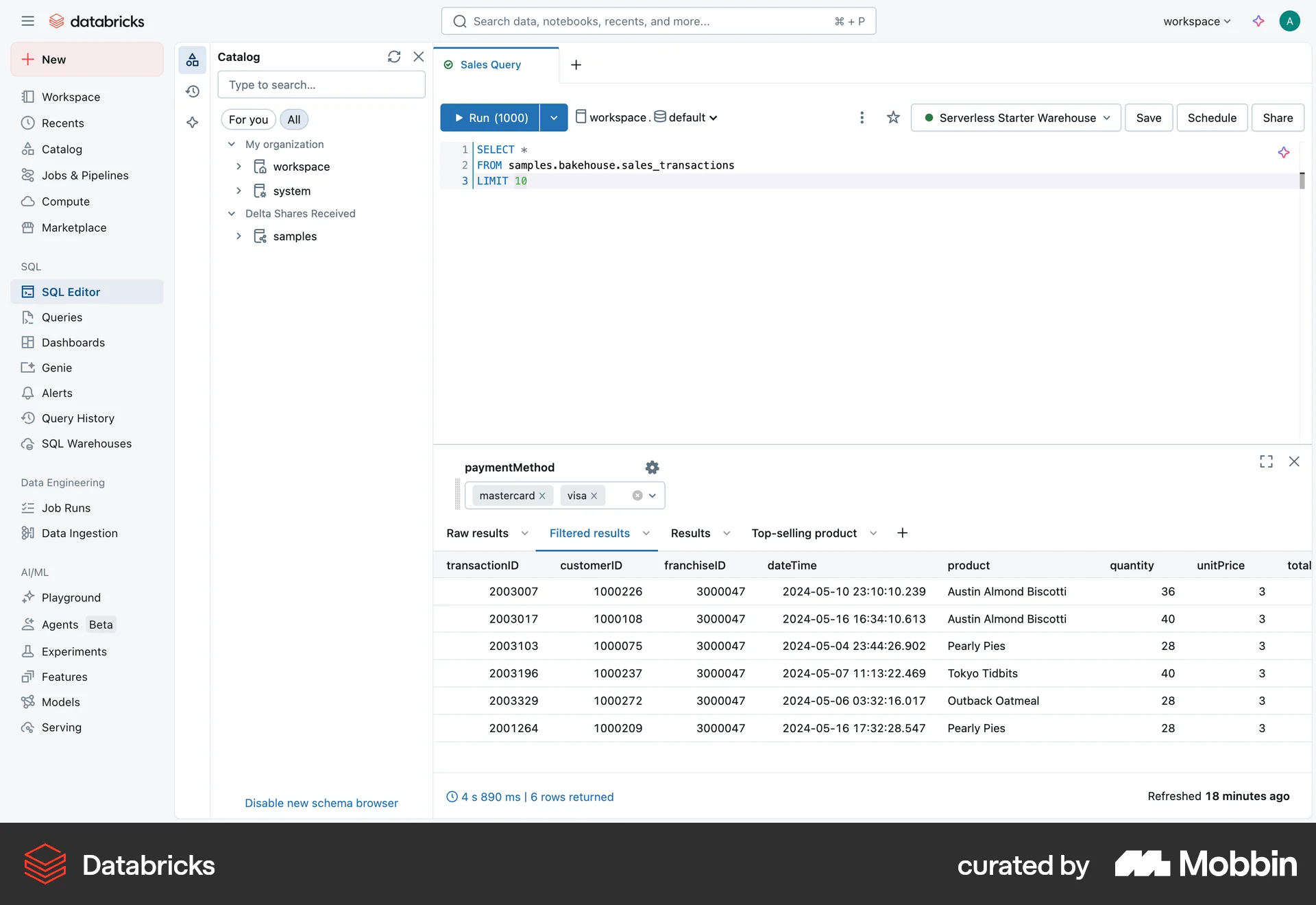Click the assistant sparkle icon in the editor
Screen dimensions: 1316x905
pos(1284,152)
